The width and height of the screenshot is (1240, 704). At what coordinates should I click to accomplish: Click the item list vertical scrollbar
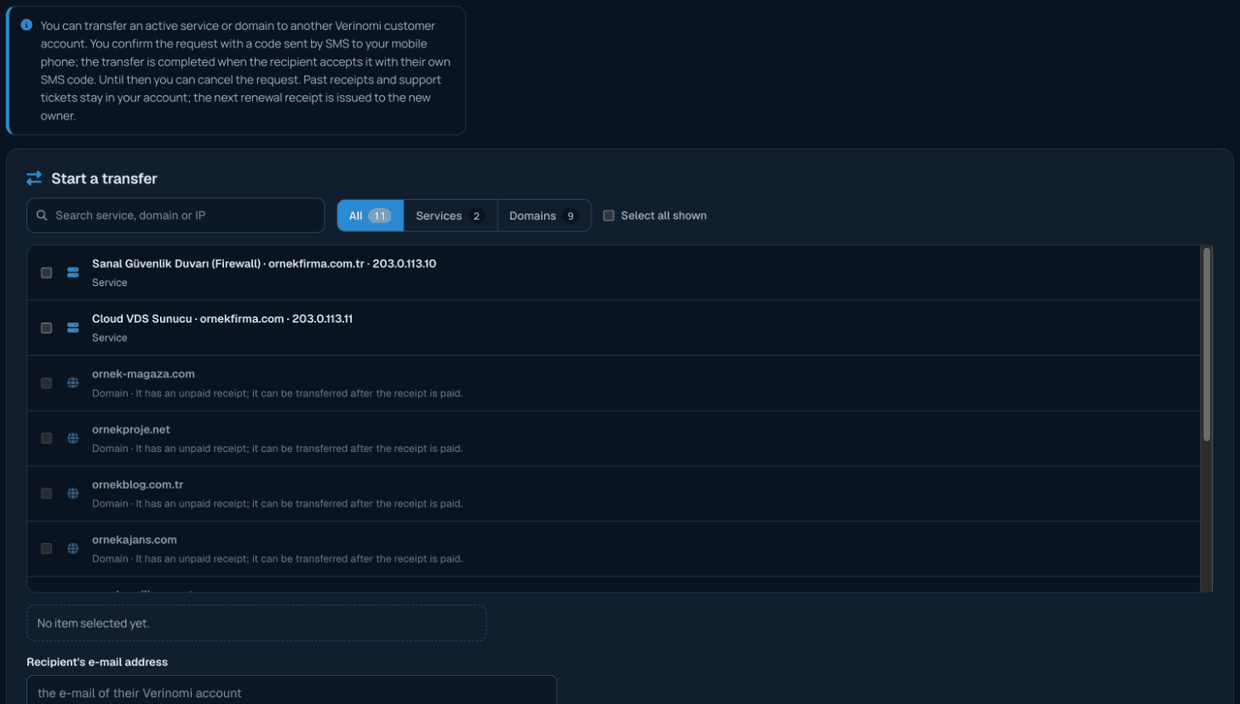(x=1207, y=344)
